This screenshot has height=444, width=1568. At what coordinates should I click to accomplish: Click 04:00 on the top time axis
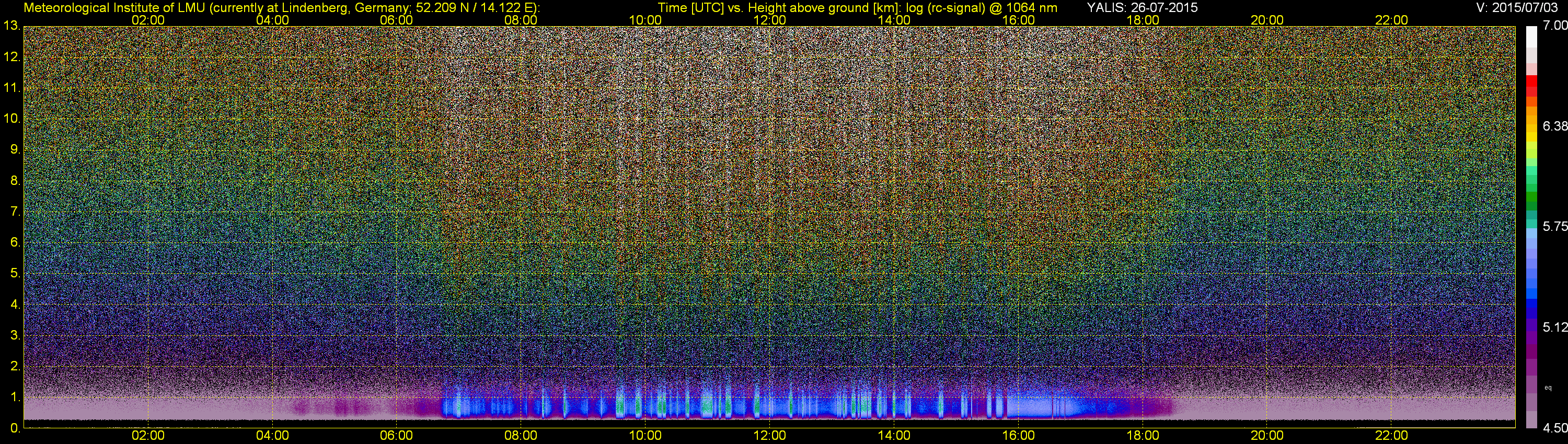click(272, 20)
